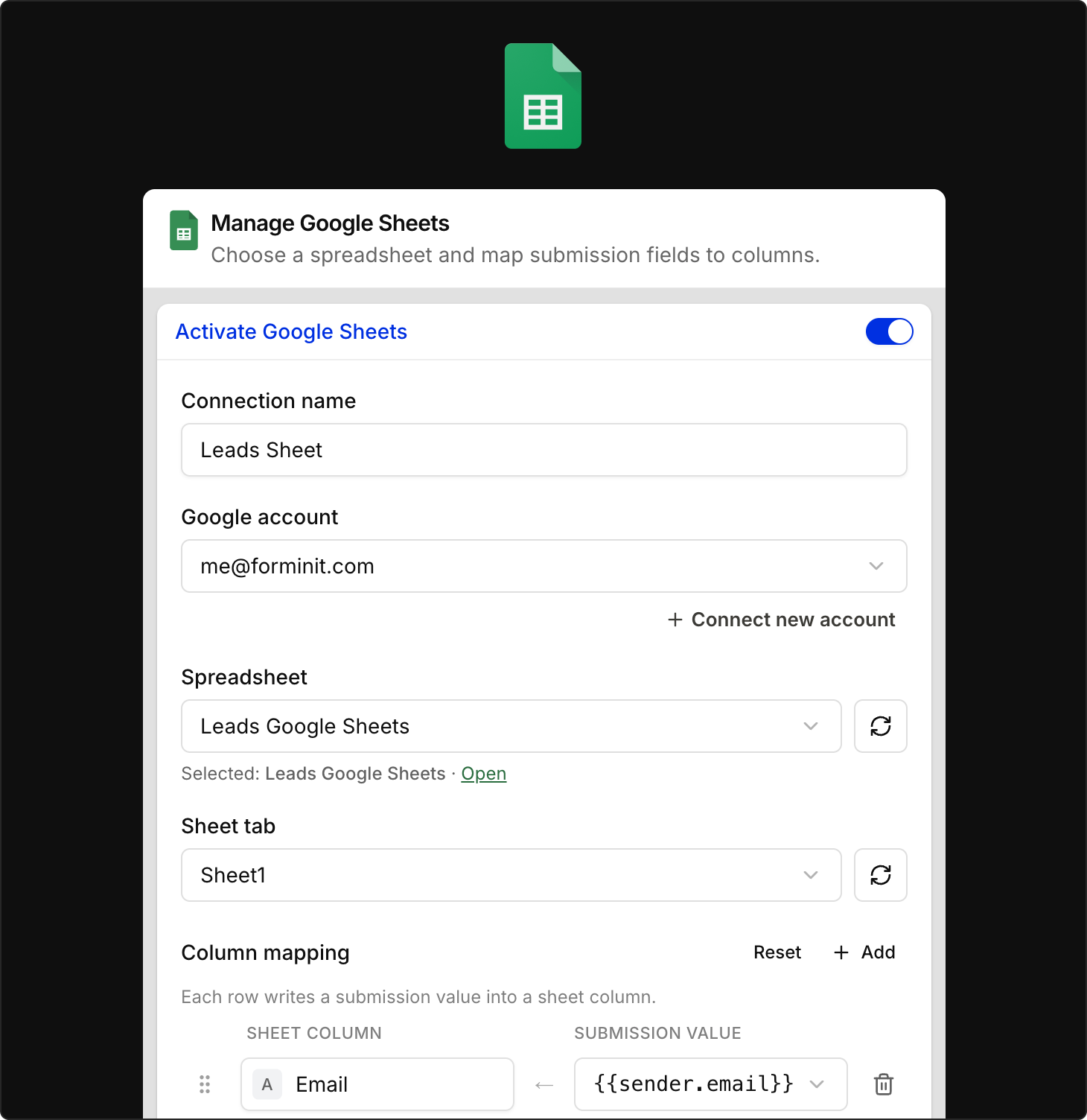Click the Email sheet column field

point(377,1084)
